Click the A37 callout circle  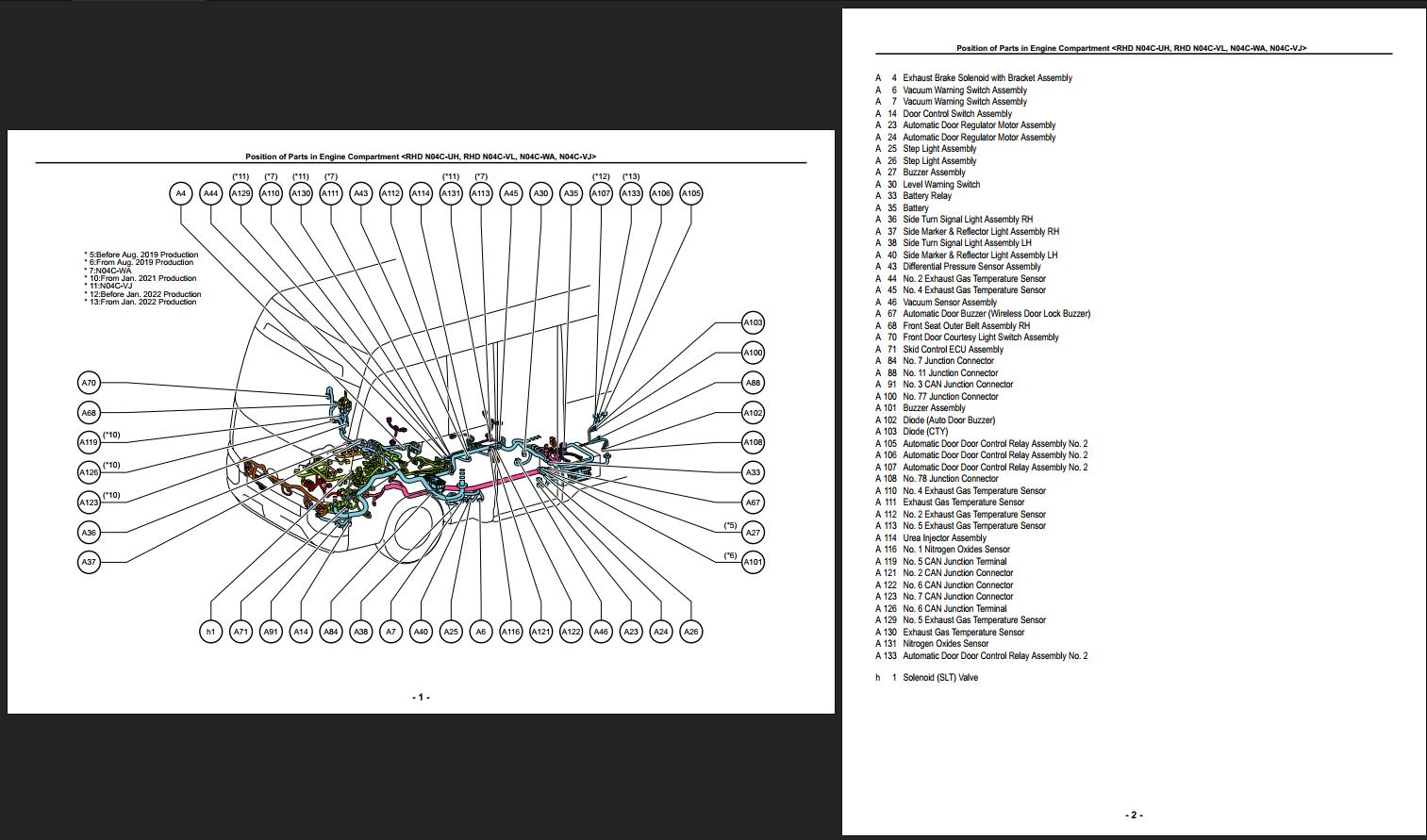(x=88, y=561)
